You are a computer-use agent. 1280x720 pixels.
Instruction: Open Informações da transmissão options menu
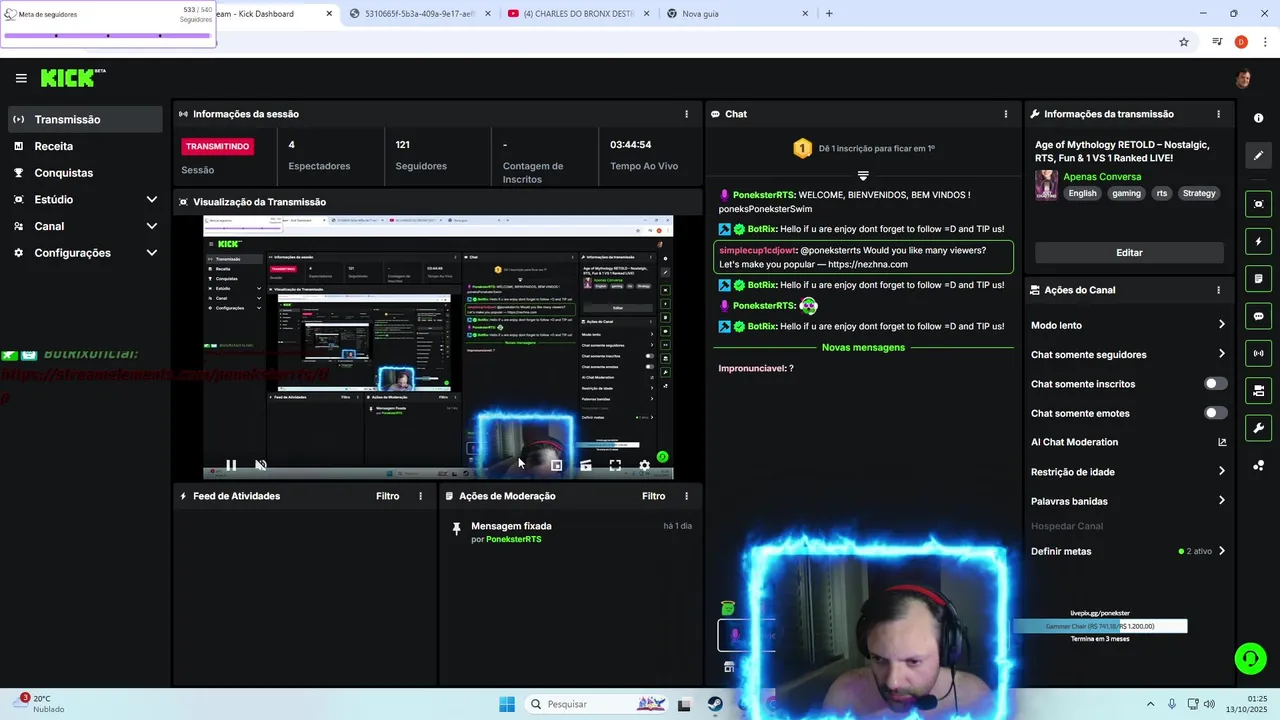point(1218,114)
